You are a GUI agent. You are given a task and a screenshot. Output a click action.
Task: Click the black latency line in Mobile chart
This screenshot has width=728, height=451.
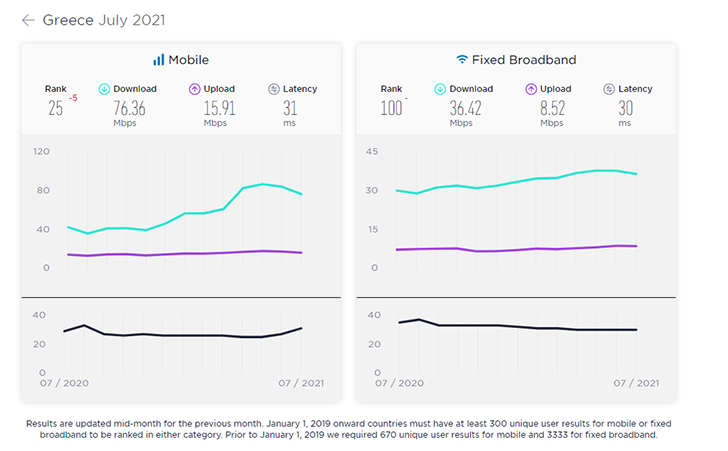point(165,335)
